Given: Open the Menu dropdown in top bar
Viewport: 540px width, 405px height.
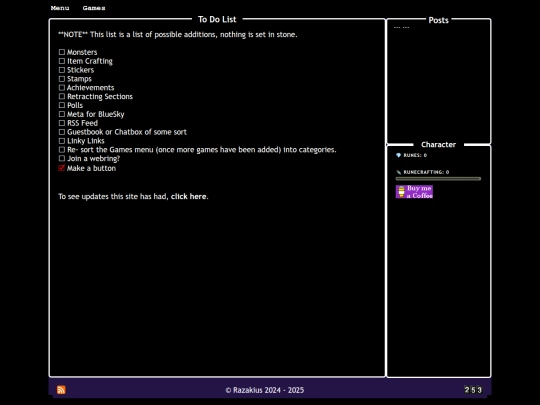Looking at the screenshot, I should click(x=60, y=8).
